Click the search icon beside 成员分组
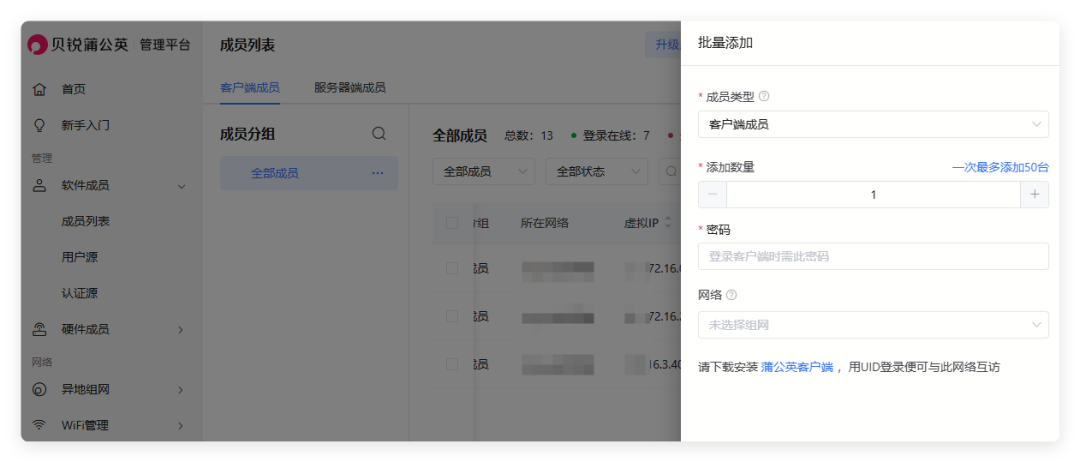Screen dimensions: 1080x462 tap(379, 134)
